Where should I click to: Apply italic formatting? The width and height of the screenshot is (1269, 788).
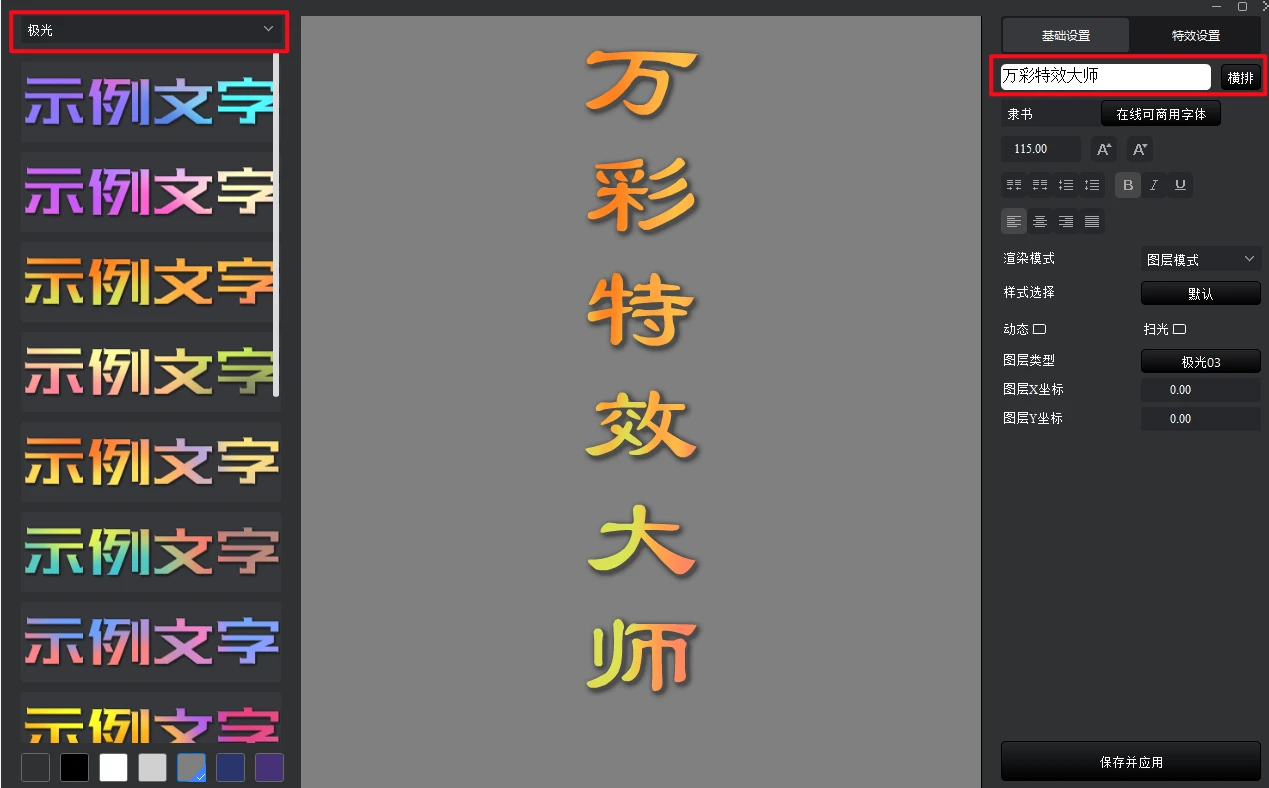(x=1153, y=185)
